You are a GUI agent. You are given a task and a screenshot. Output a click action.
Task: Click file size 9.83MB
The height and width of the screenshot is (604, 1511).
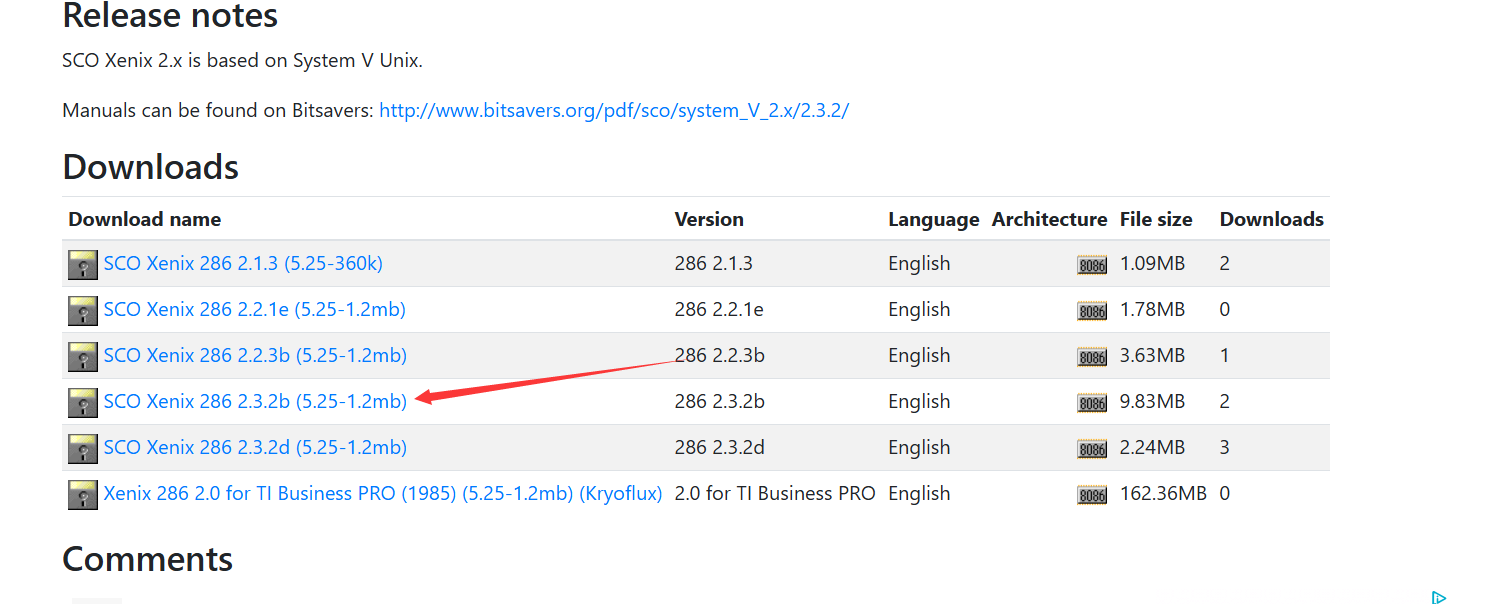tap(1152, 402)
